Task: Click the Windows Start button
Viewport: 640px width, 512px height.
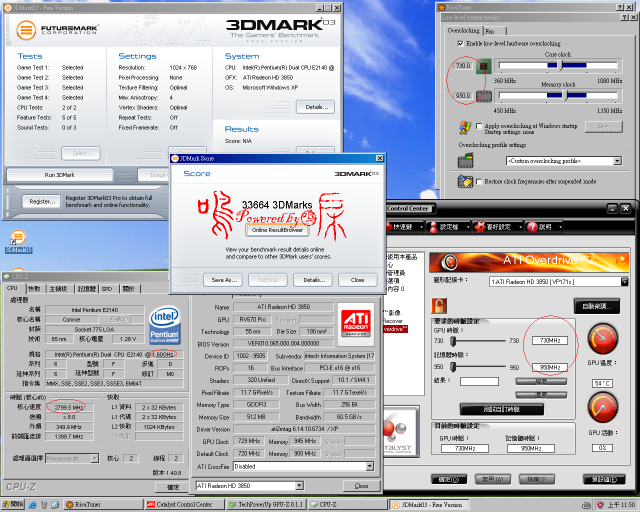Action: (13, 505)
